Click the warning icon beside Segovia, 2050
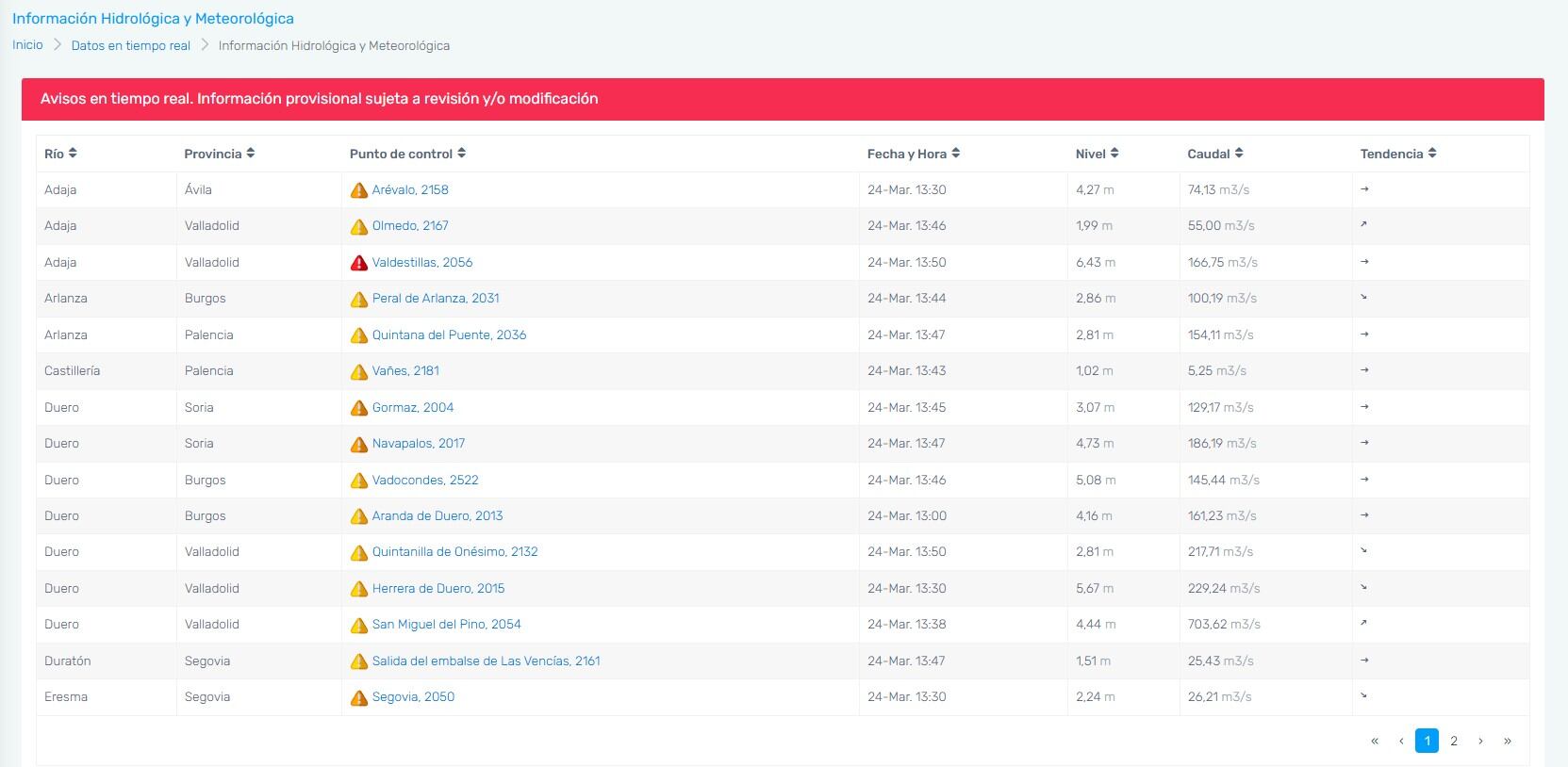 click(x=358, y=697)
